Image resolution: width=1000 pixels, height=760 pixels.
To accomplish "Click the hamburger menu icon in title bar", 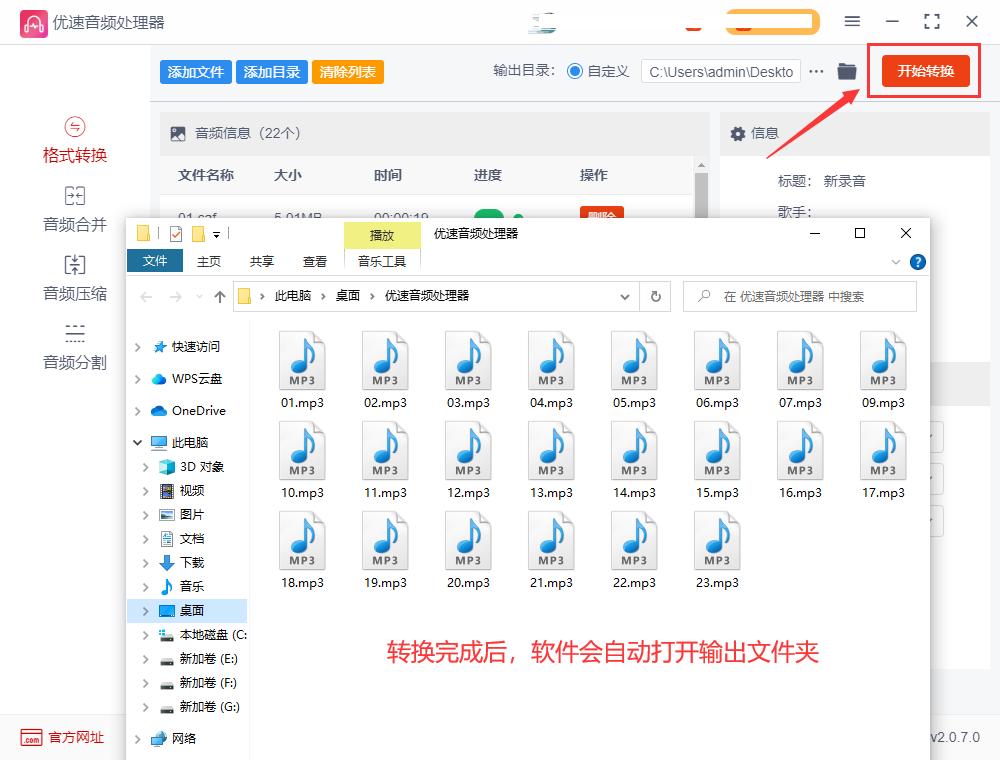I will point(852,20).
